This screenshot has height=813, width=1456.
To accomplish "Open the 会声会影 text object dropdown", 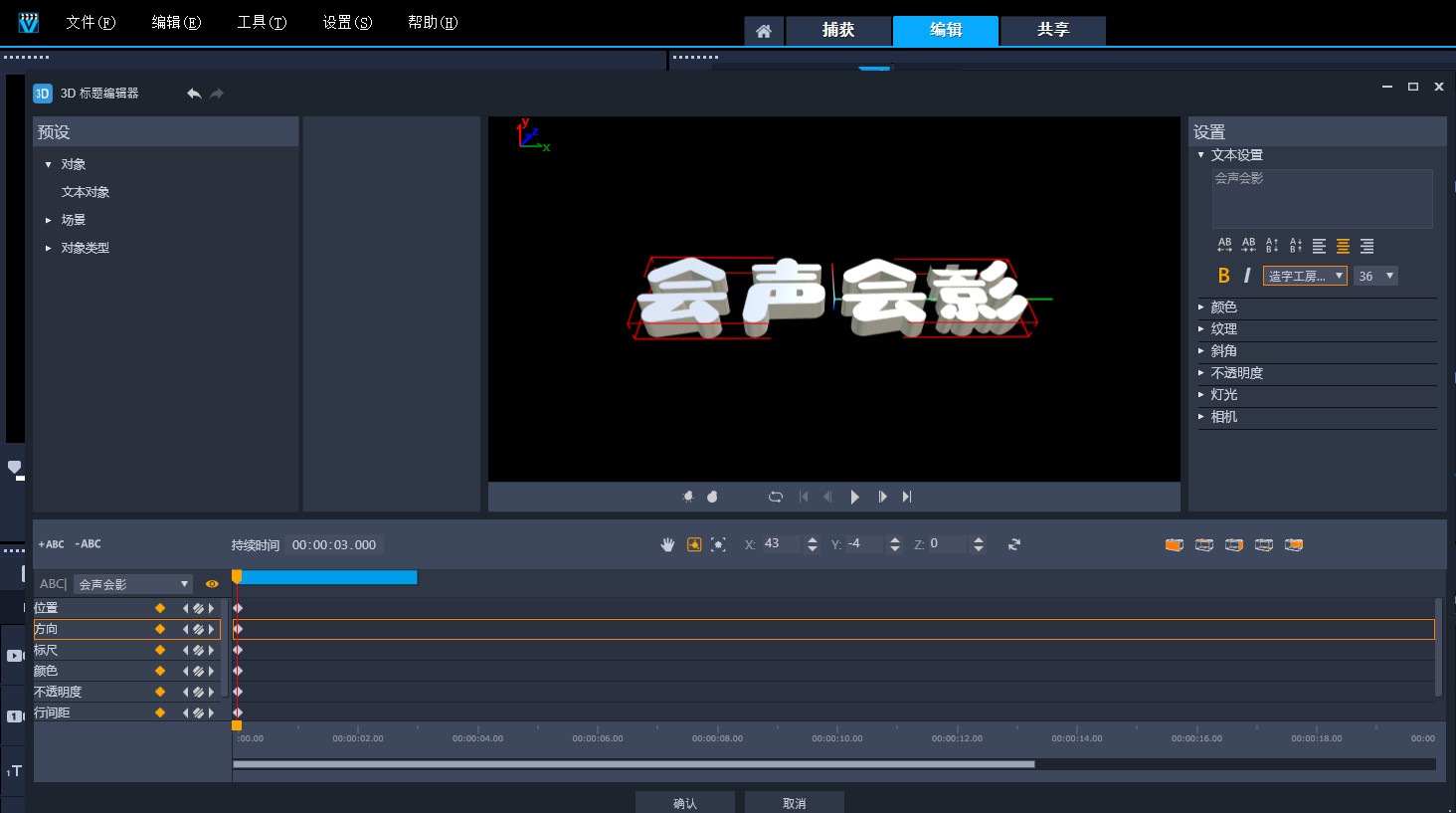I will [x=133, y=584].
